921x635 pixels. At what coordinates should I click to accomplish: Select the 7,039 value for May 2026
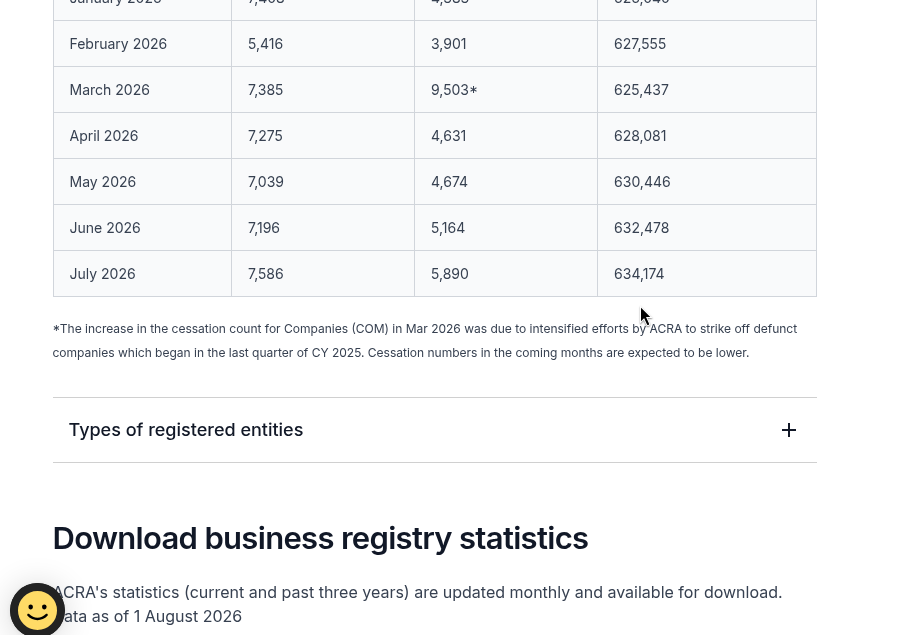265,182
